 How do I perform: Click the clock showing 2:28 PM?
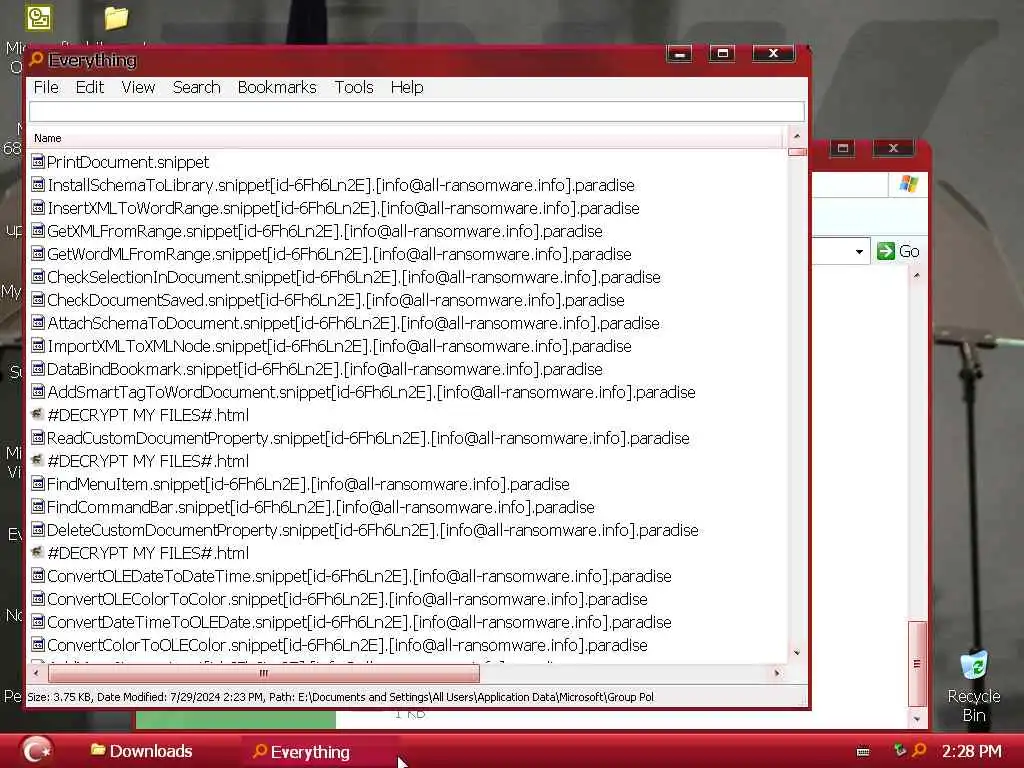point(972,751)
